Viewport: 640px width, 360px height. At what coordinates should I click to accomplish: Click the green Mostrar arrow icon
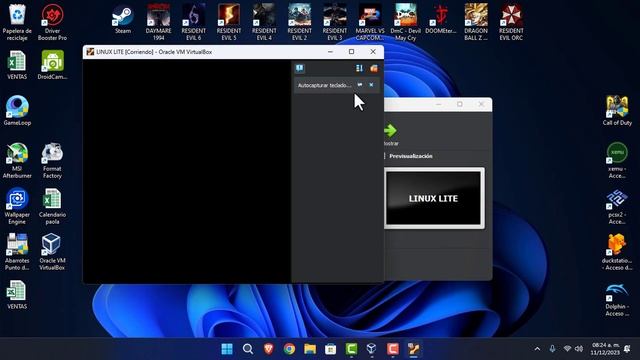tap(390, 131)
